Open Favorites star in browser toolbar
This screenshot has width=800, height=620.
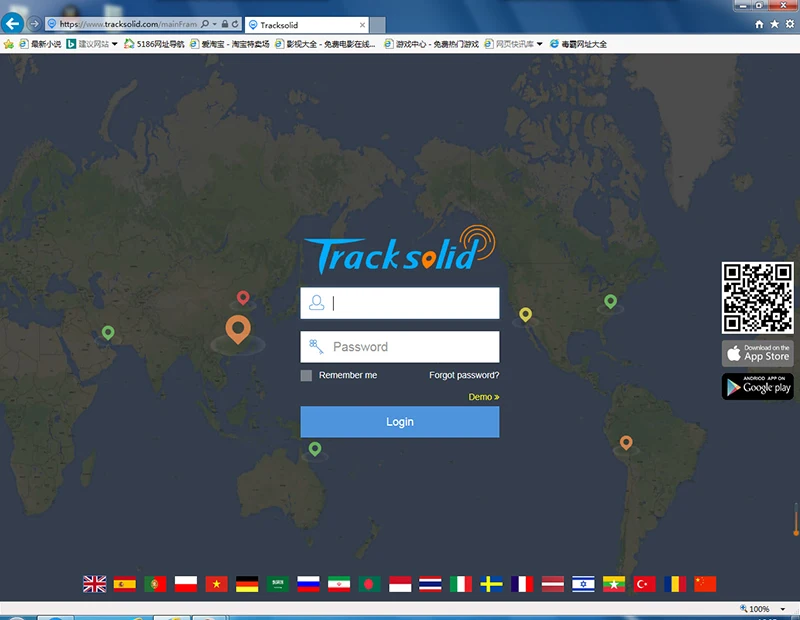point(774,24)
